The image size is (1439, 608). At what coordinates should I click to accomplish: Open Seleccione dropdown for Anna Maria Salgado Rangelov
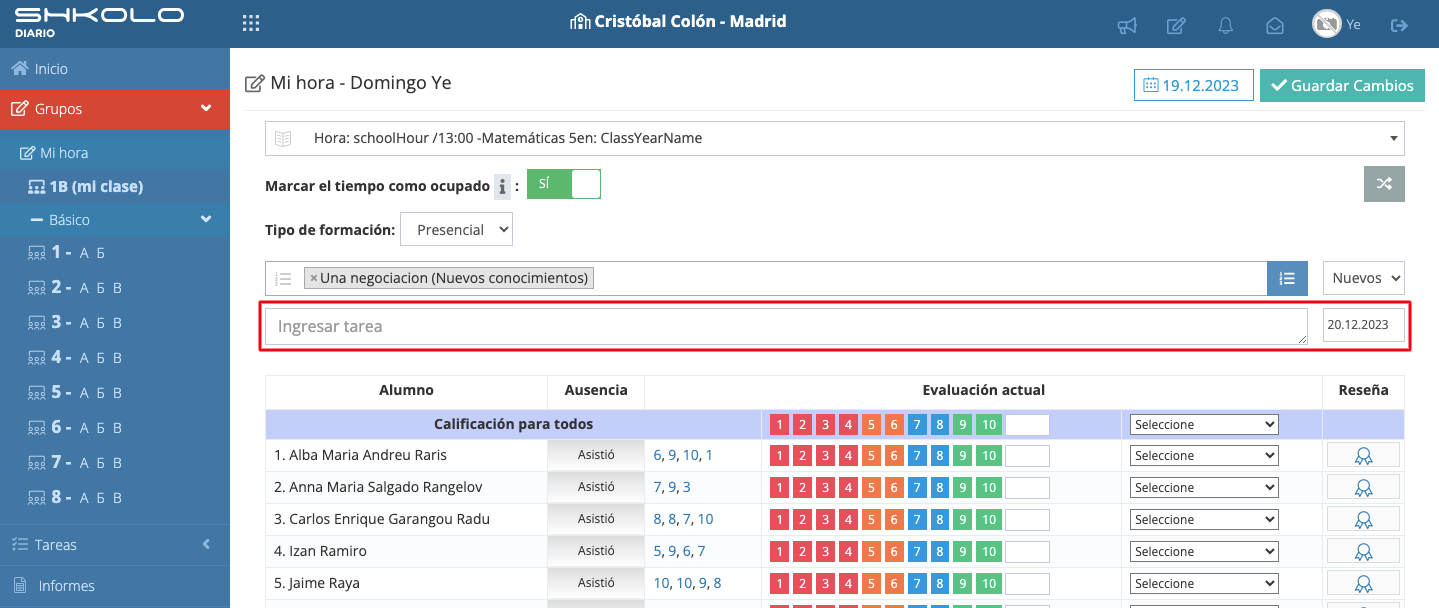tap(1204, 488)
